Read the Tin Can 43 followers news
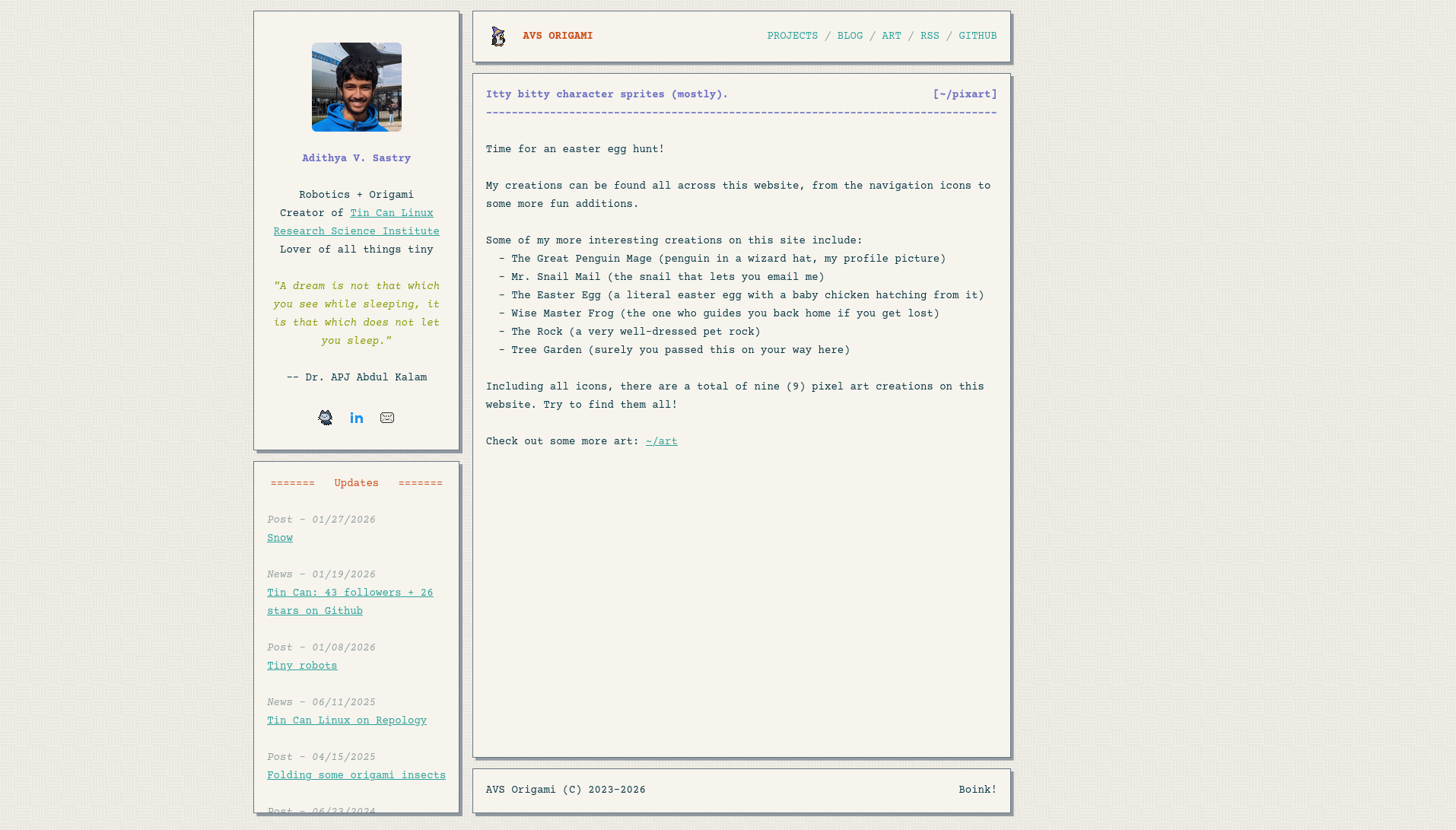 [x=350, y=593]
